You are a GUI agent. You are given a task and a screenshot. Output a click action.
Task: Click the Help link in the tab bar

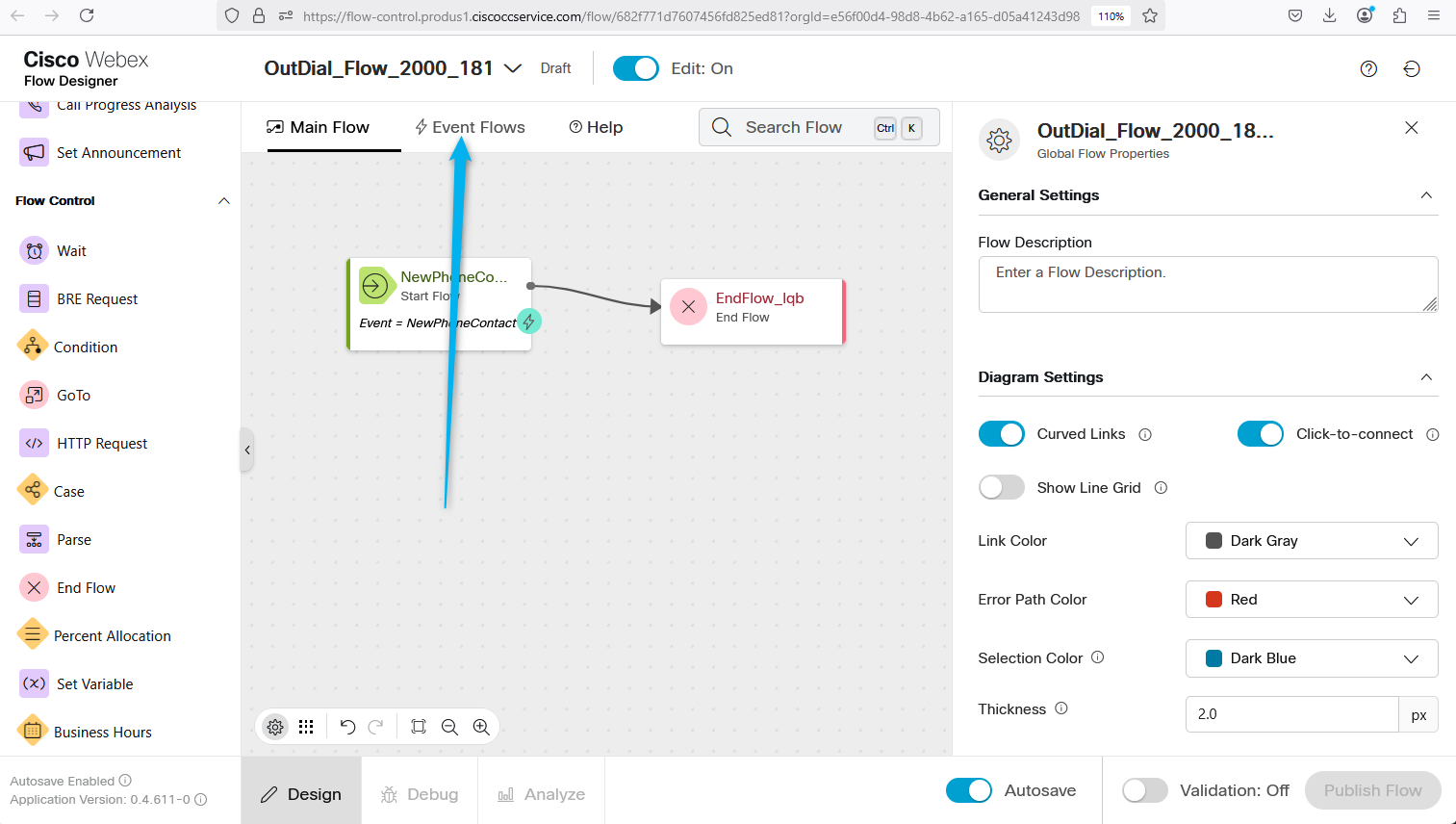point(596,127)
